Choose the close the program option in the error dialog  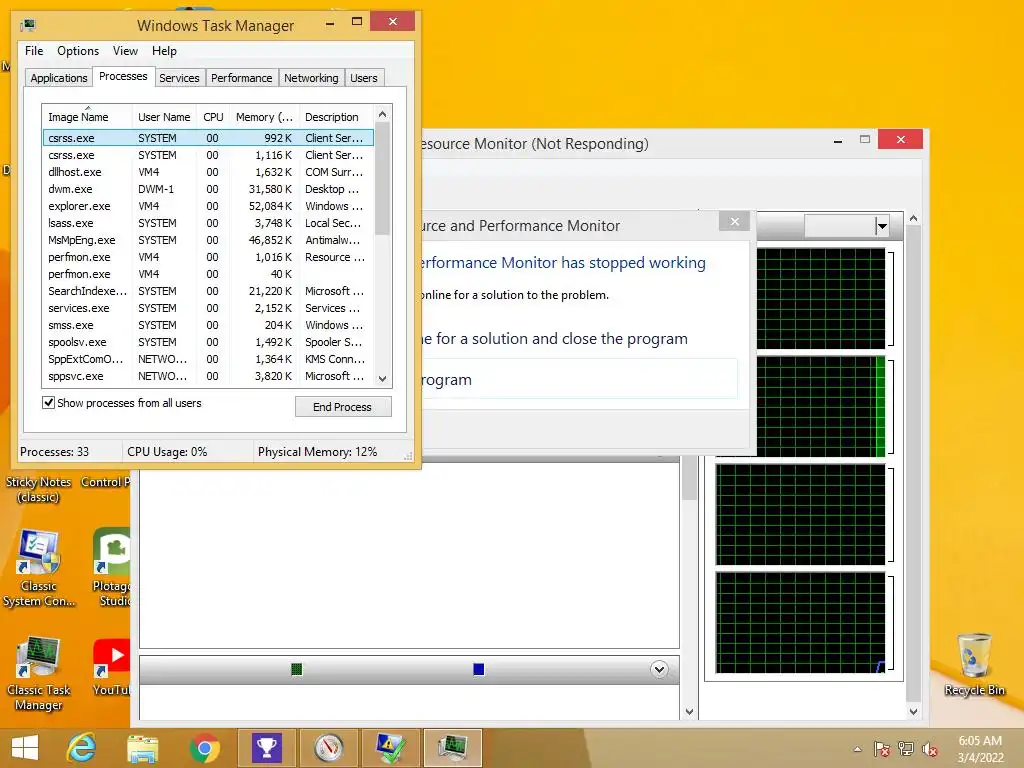[x=580, y=379]
